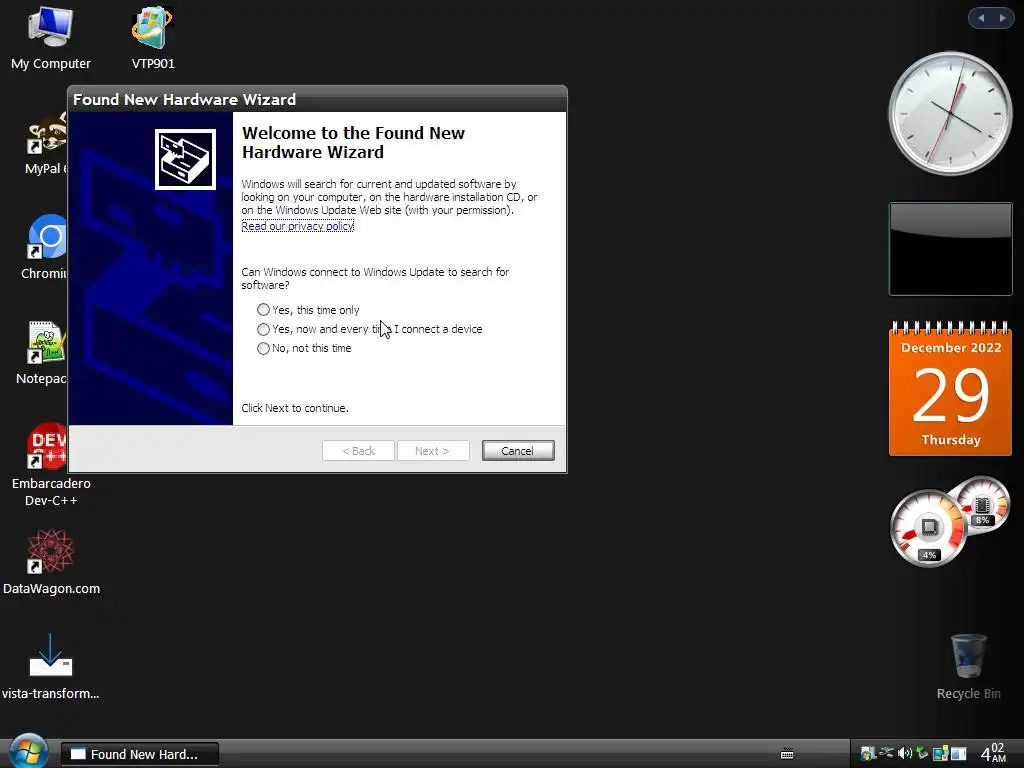This screenshot has height=768, width=1024.
Task: Open the Windows Start orb
Action: [x=27, y=751]
